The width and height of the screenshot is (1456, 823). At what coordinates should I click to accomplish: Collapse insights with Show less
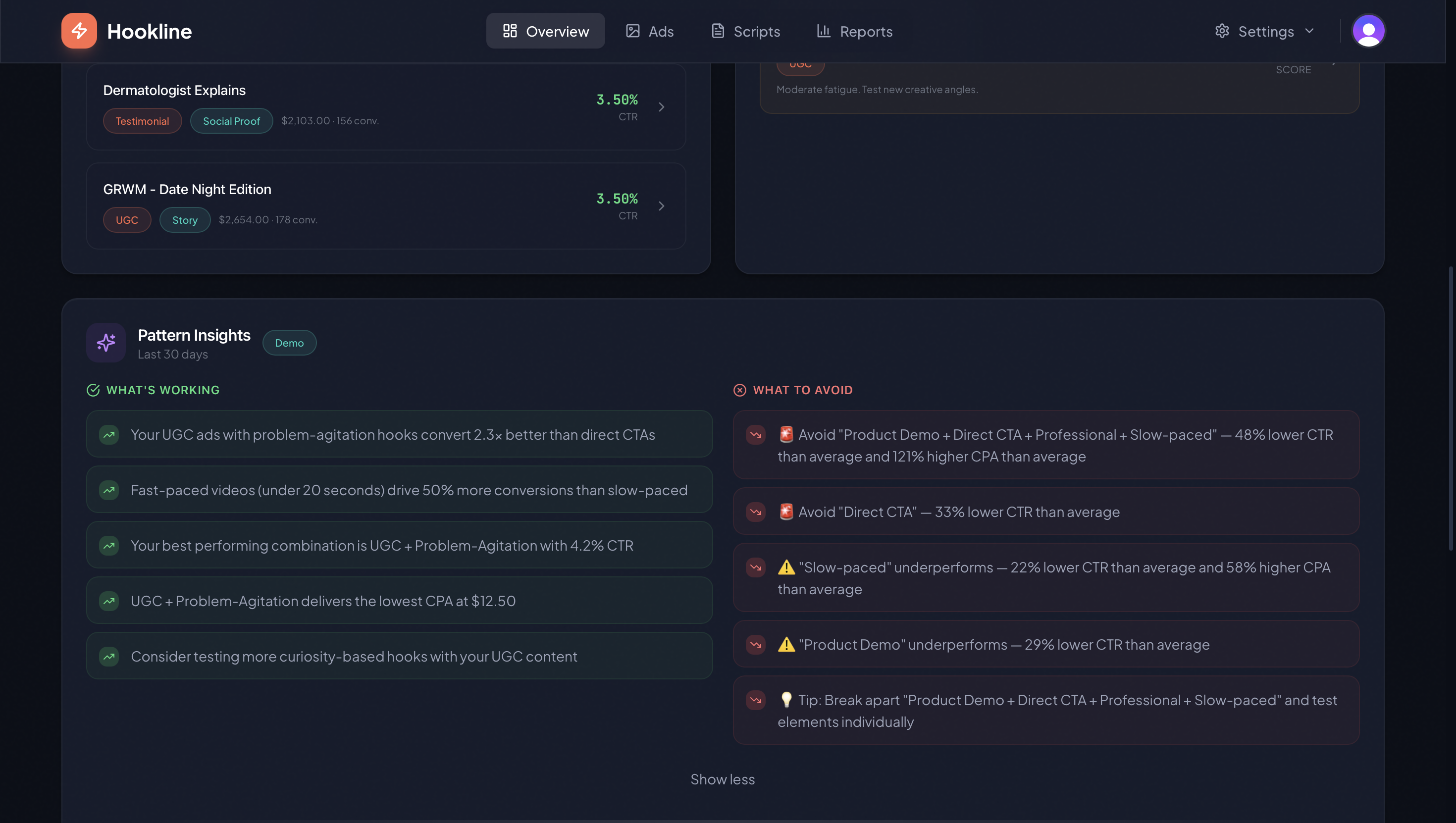click(x=723, y=779)
